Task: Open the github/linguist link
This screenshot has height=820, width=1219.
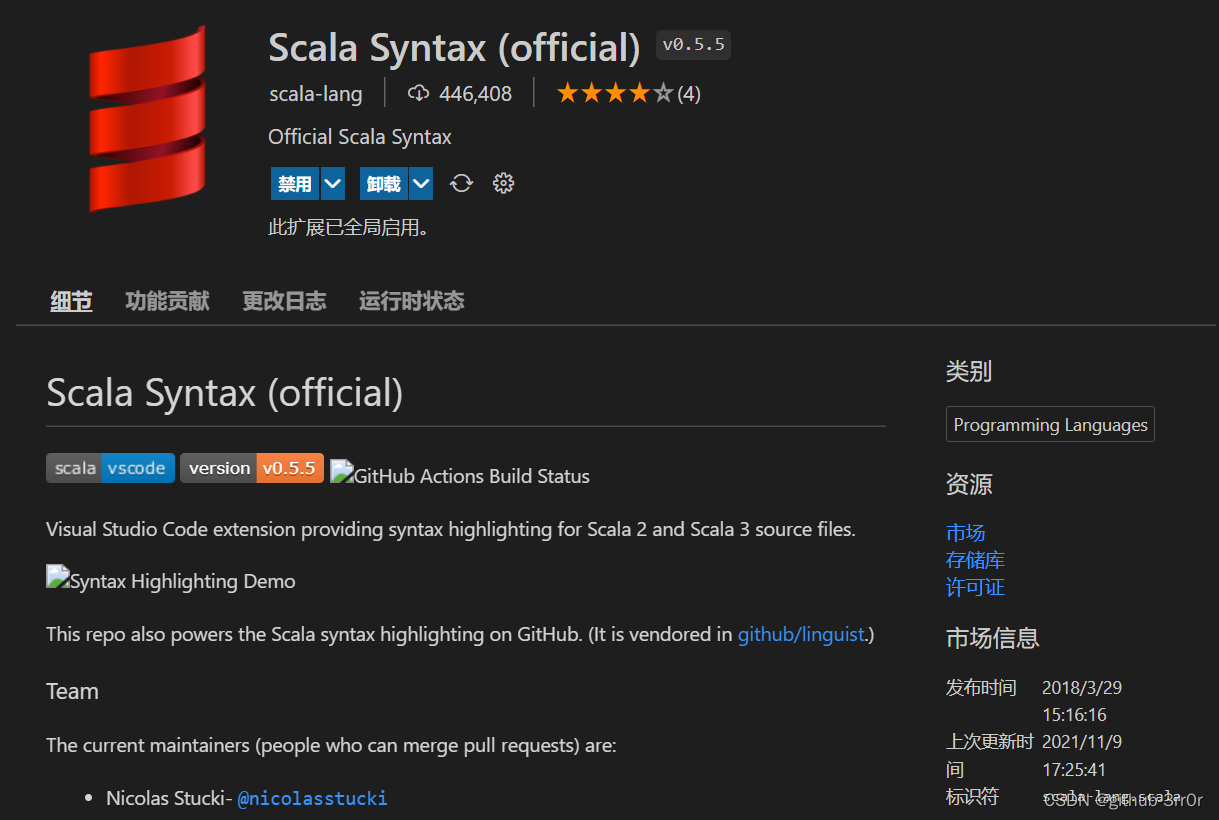Action: [x=800, y=634]
